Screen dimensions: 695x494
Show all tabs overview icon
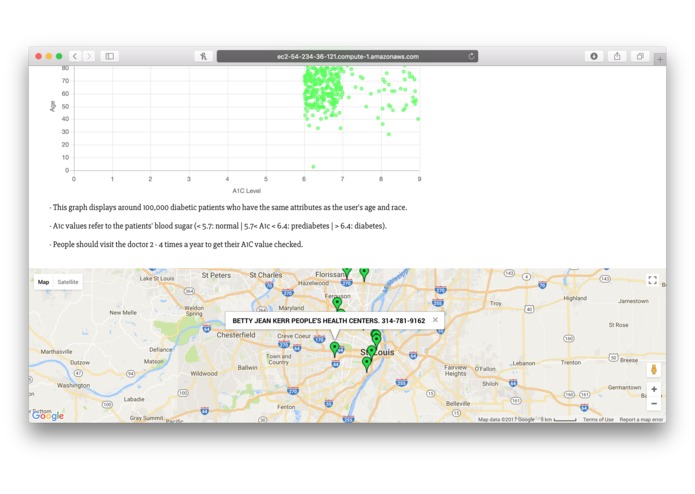(640, 56)
